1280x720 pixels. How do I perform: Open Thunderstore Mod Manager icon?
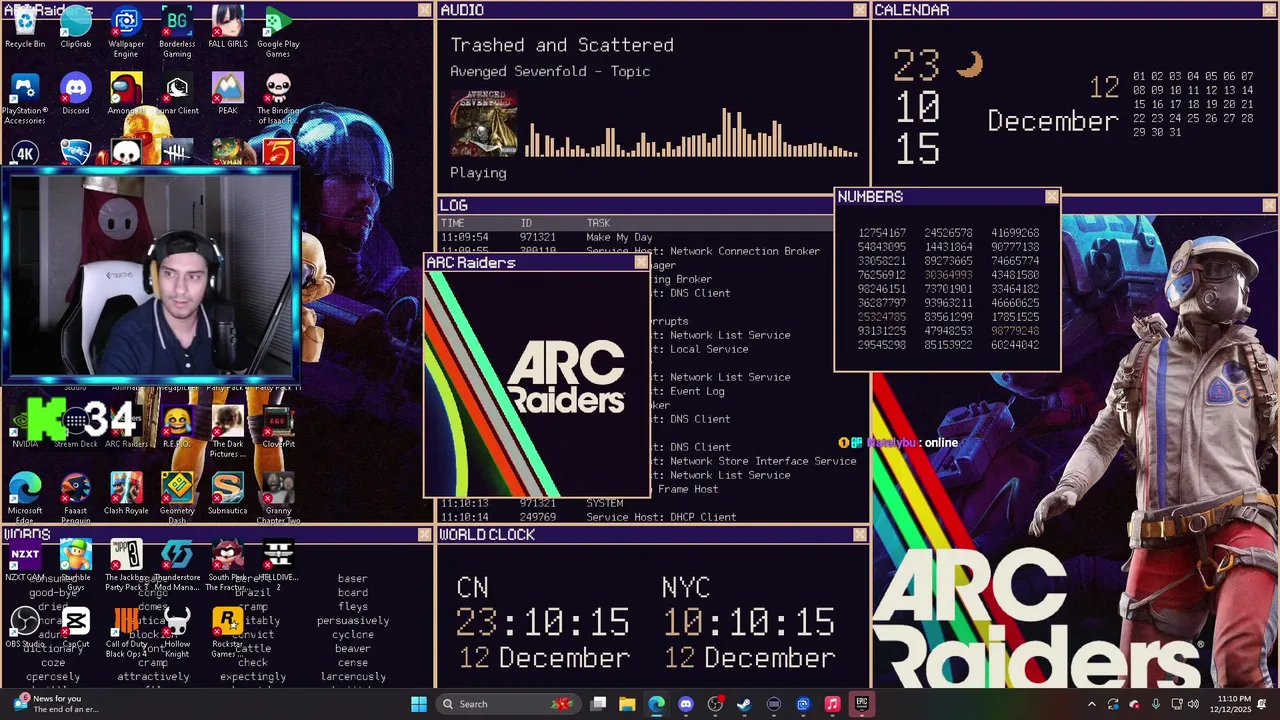pos(177,563)
